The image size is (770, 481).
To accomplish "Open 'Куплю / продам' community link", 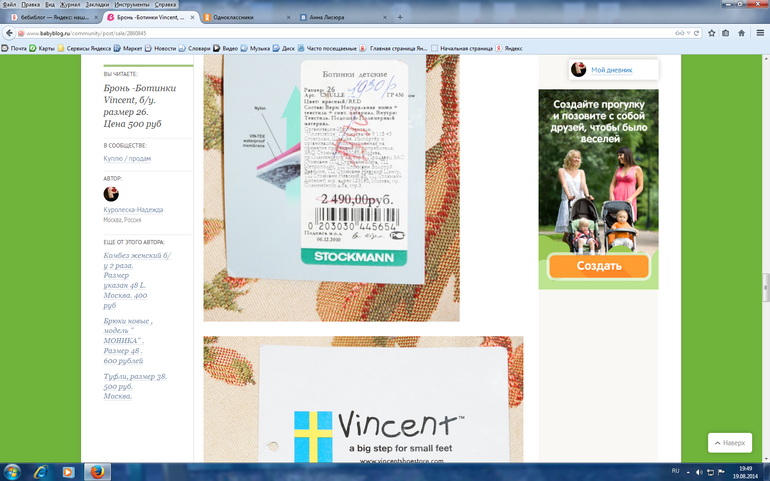I will coord(127,158).
